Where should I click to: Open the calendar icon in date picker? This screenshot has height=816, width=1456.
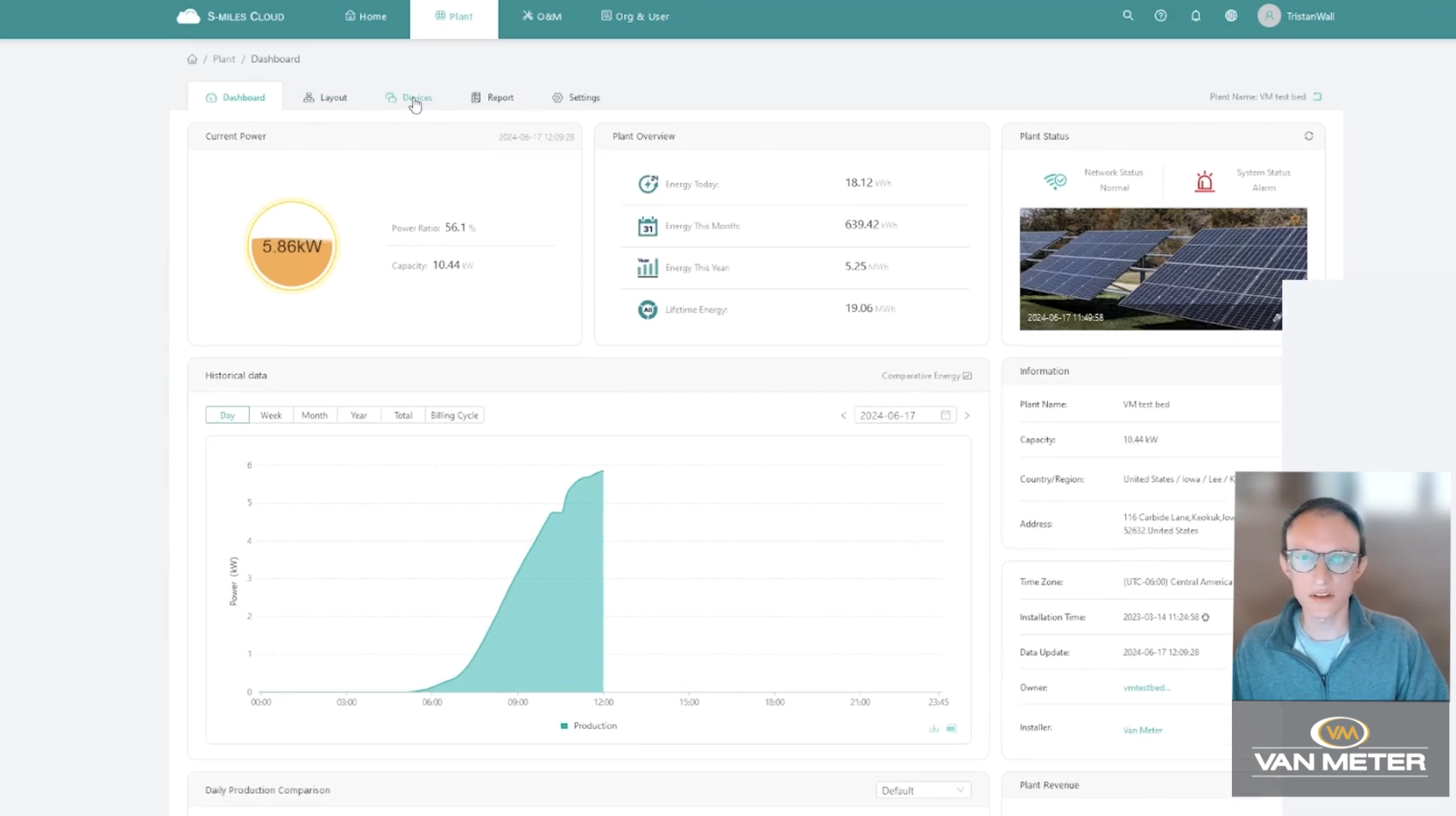(x=945, y=415)
